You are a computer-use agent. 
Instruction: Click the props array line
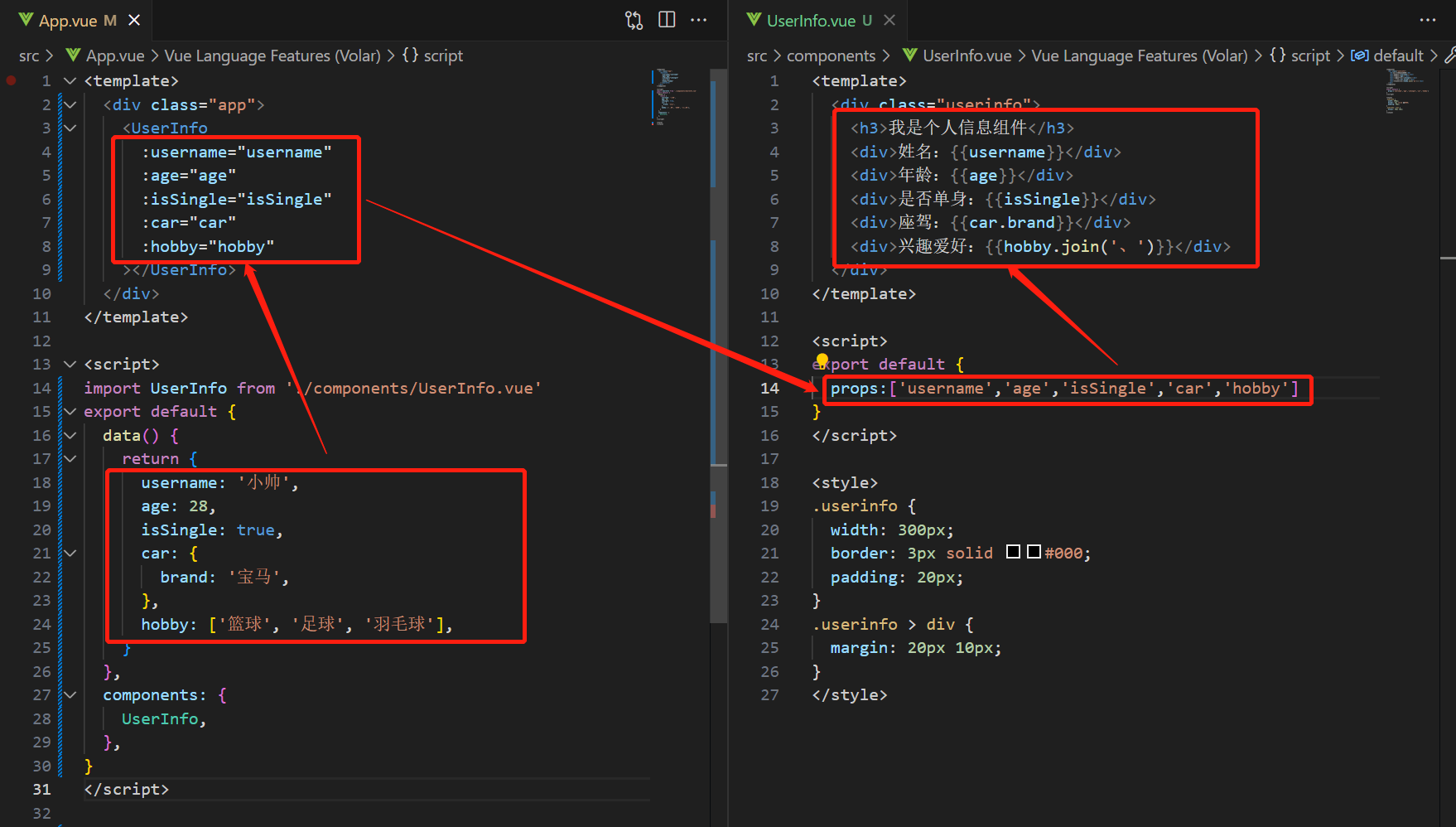[x=1065, y=389]
